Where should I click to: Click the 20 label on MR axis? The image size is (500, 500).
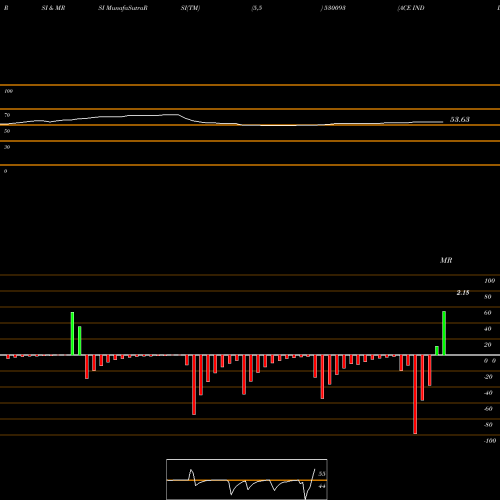point(488,345)
